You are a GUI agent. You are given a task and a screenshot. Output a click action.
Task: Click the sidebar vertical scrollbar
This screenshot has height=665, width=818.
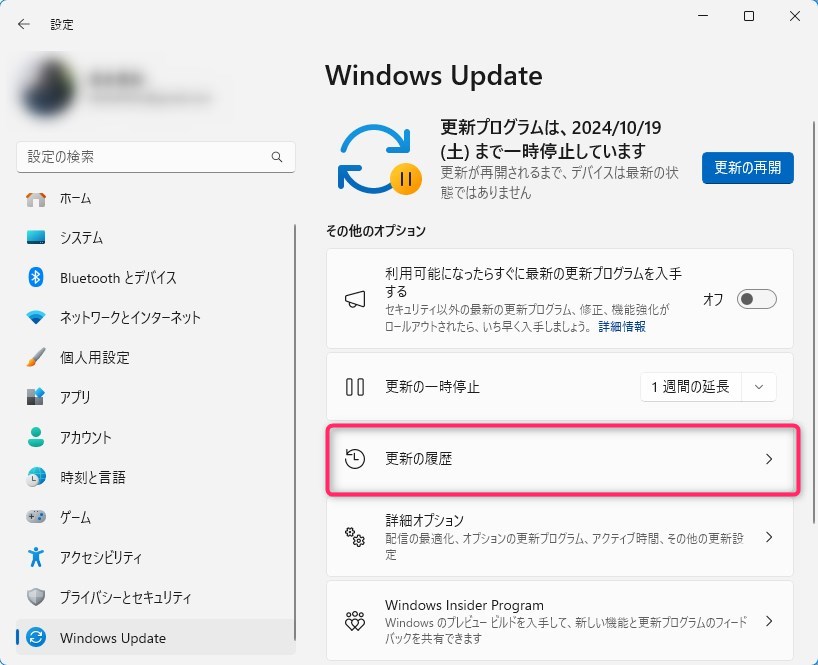tap(295, 400)
